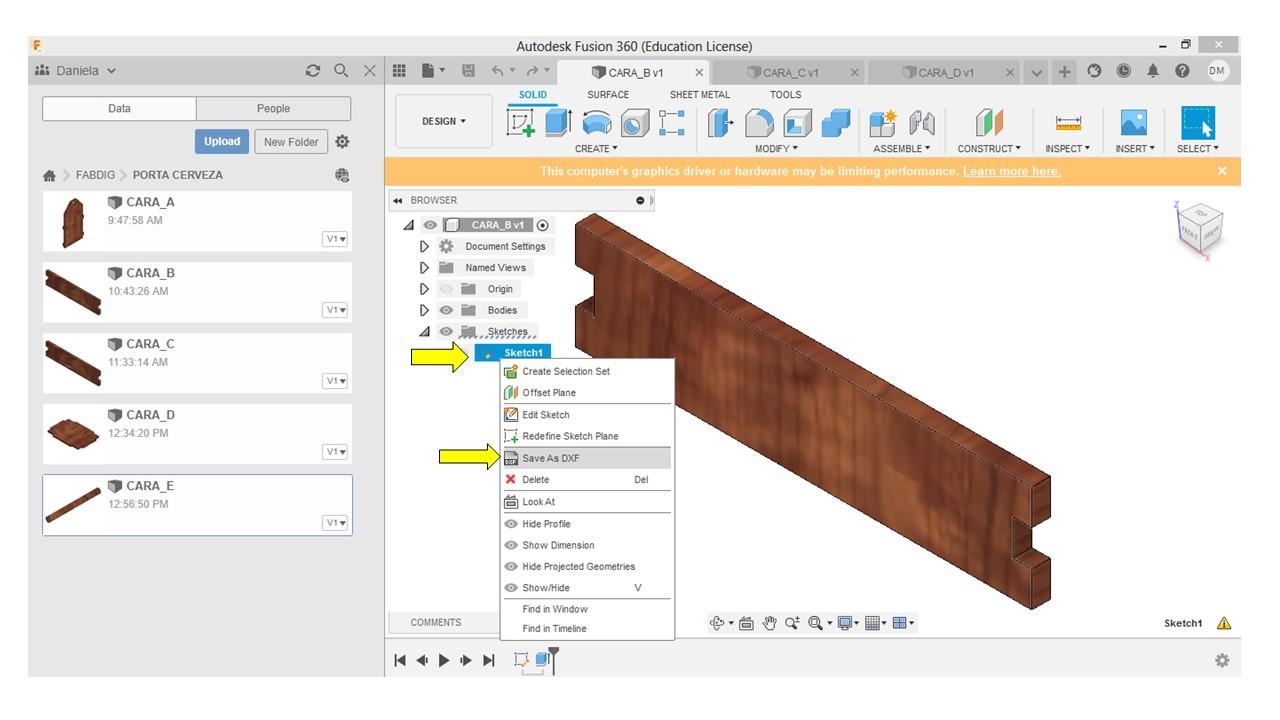Click the Upload button

tap(222, 142)
